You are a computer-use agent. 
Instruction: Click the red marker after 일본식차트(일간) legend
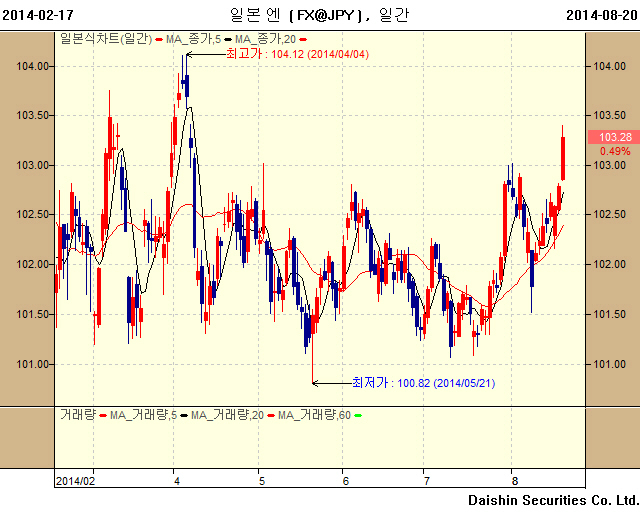[159, 38]
